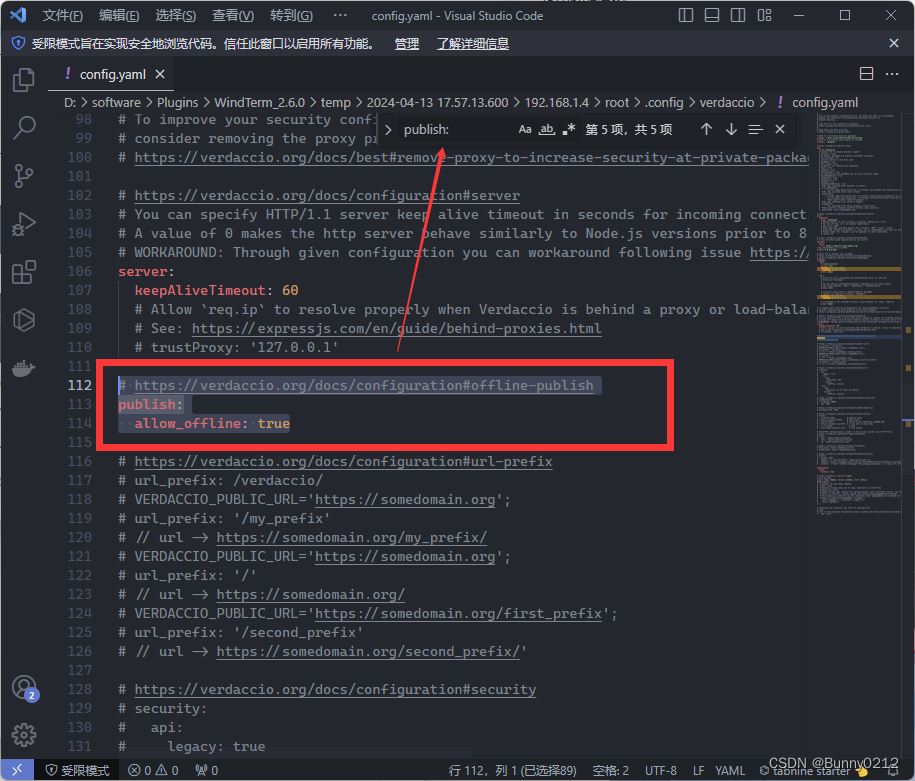The image size is (915, 781).
Task: Go to previous match in find widget
Action: (706, 129)
